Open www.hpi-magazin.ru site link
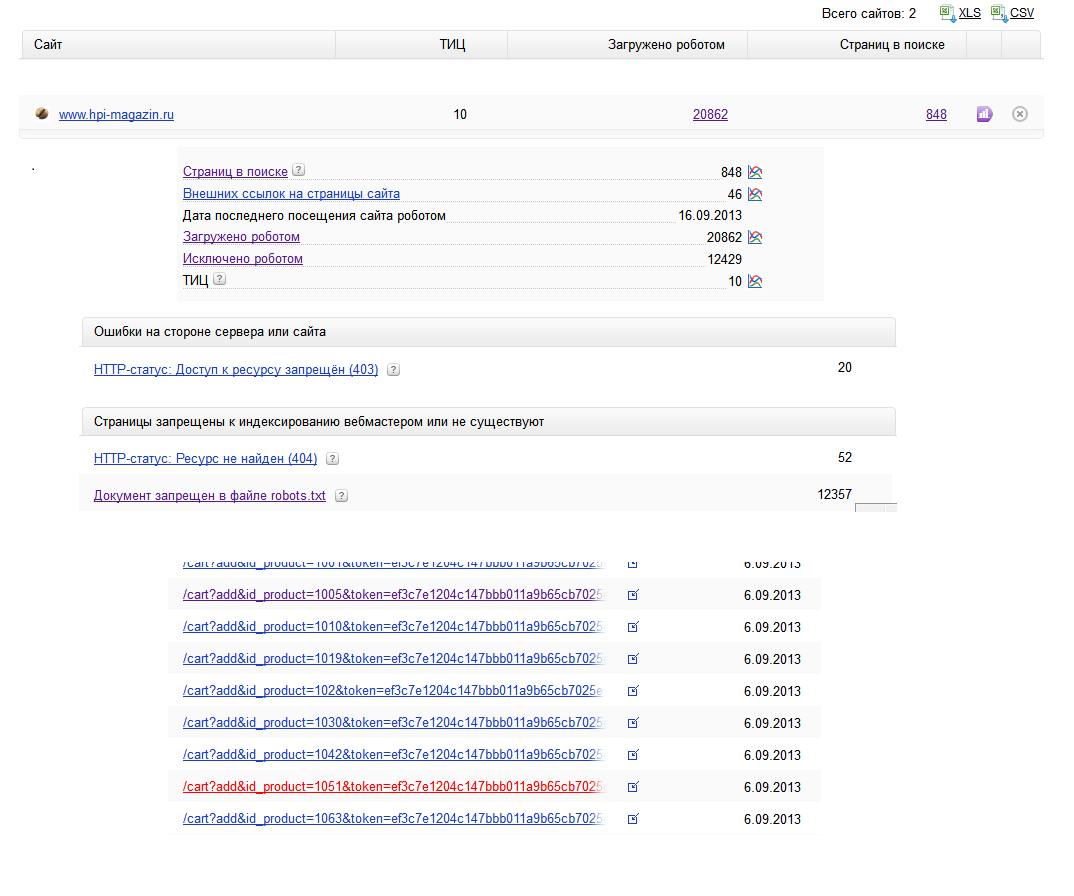Screen dimensions: 1074x896 point(116,115)
